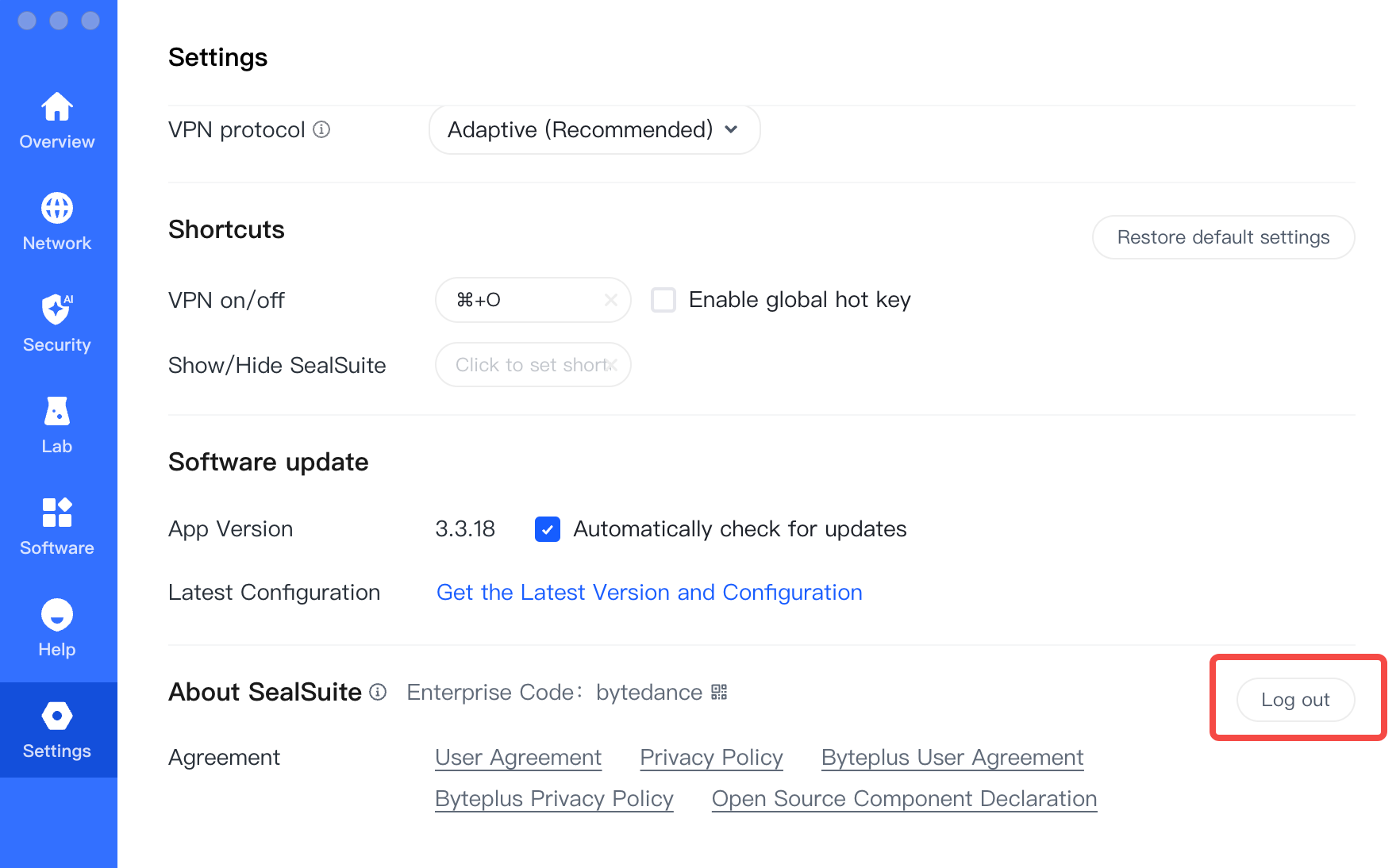
Task: Click Restore default settings button
Action: (1223, 237)
